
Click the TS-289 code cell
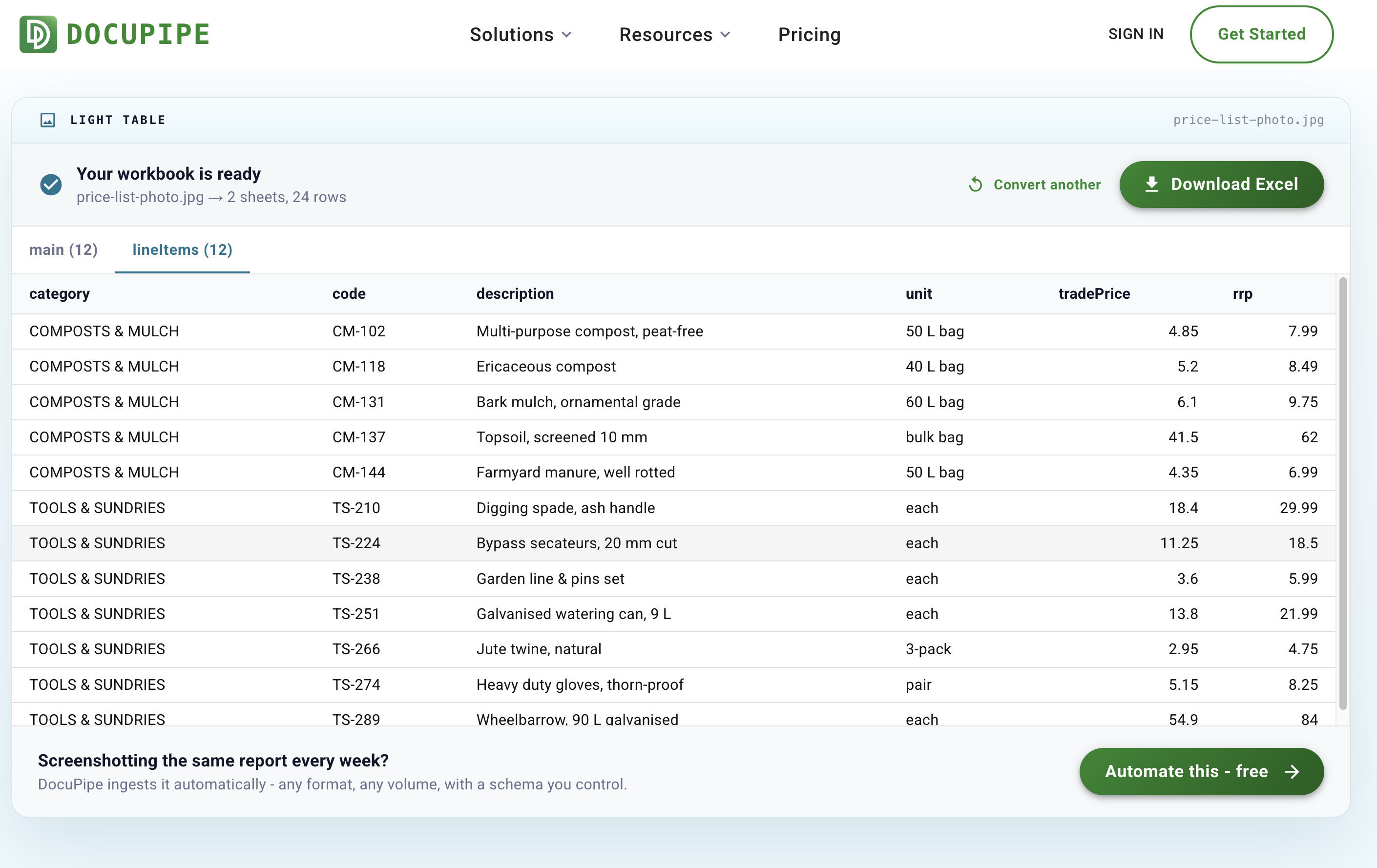click(x=355, y=719)
